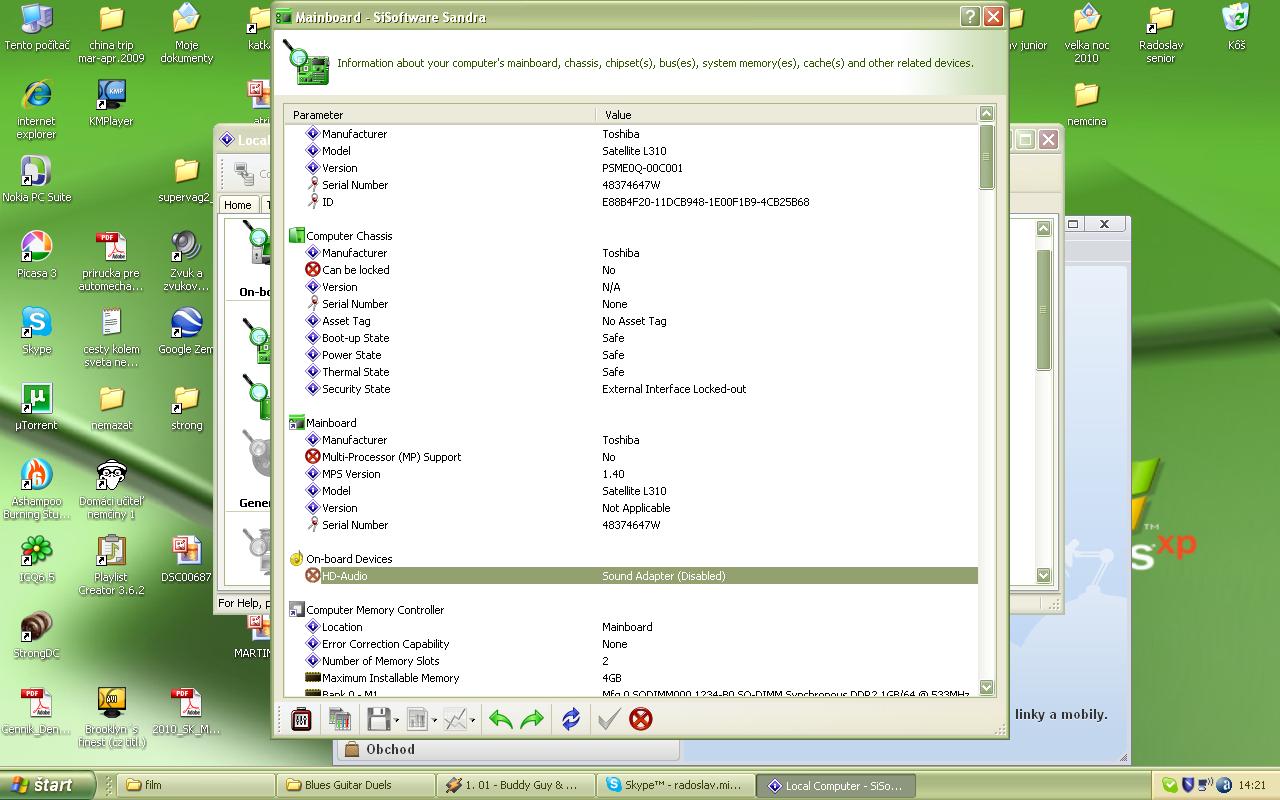Click the Mainboard list scroll-down arrow

[x=987, y=687]
